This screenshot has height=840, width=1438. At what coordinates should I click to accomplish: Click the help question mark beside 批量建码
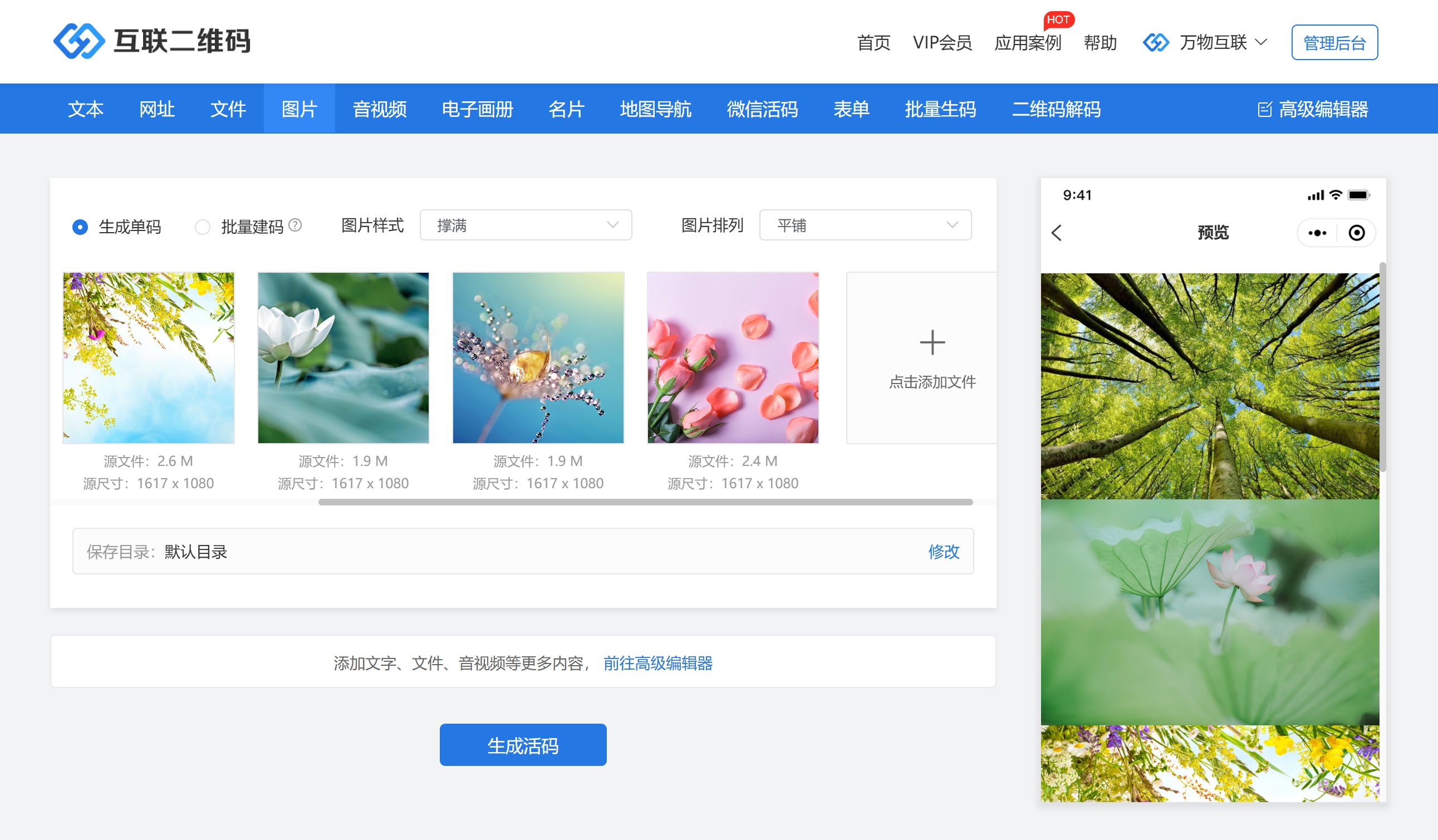point(295,225)
